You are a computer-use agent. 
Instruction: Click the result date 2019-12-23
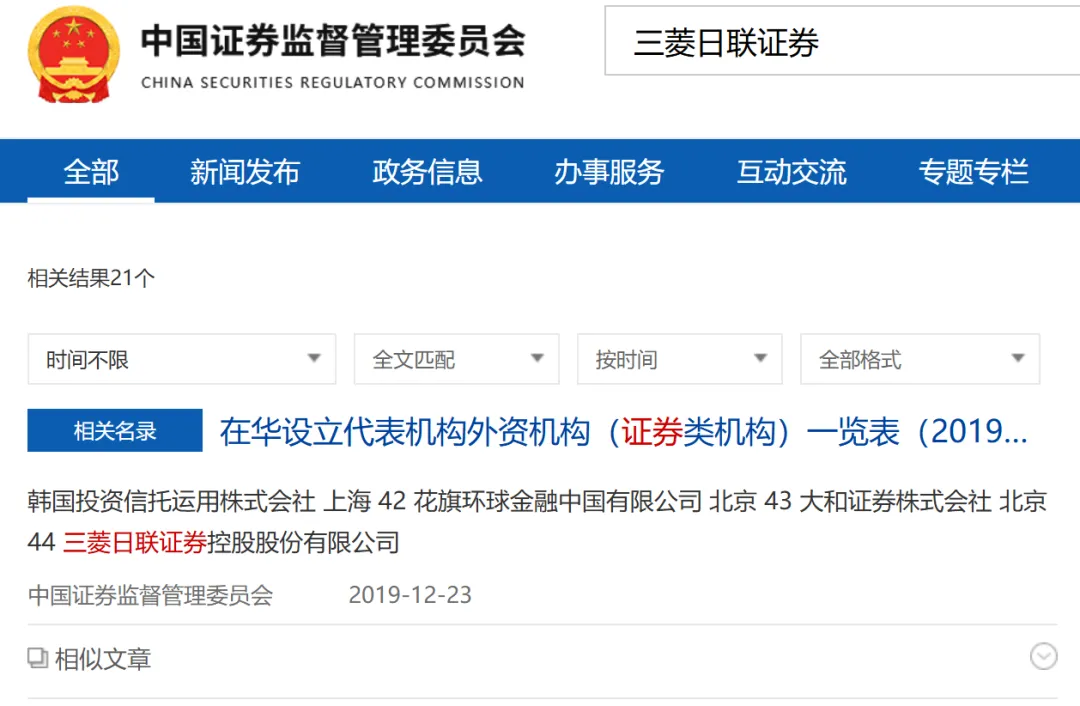click(410, 595)
